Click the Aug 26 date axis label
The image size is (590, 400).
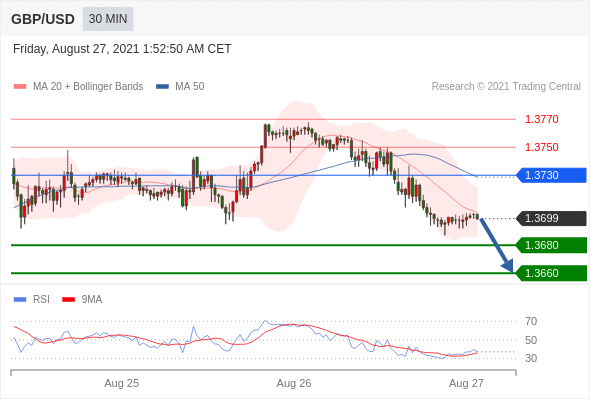point(294,383)
